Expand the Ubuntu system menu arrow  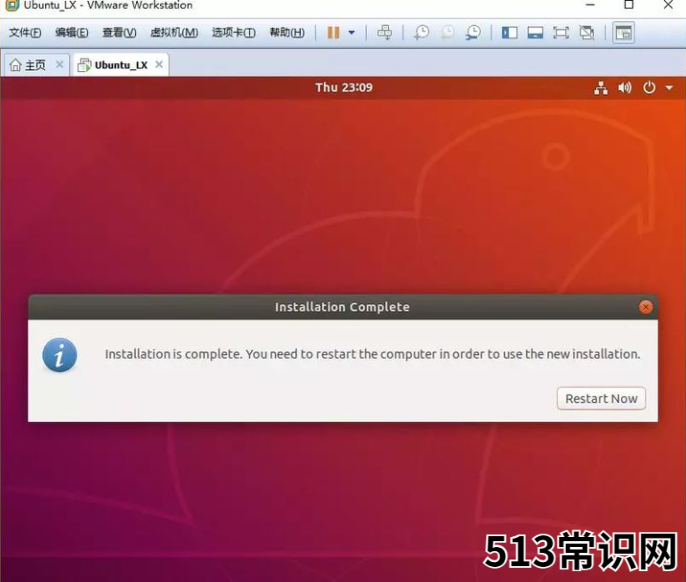coord(669,88)
